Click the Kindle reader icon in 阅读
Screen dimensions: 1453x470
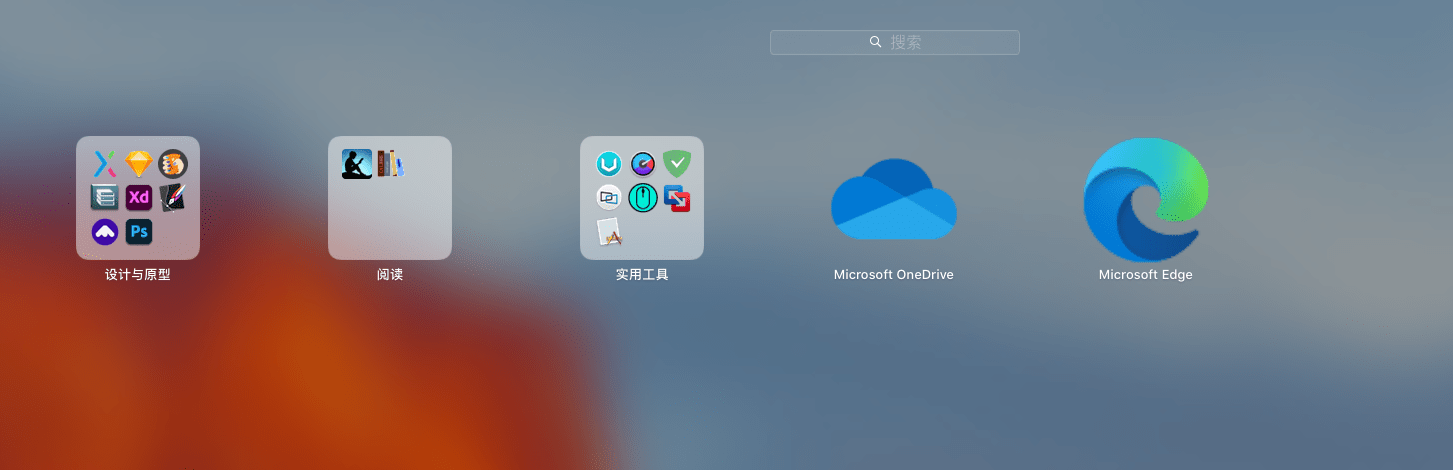pos(357,164)
